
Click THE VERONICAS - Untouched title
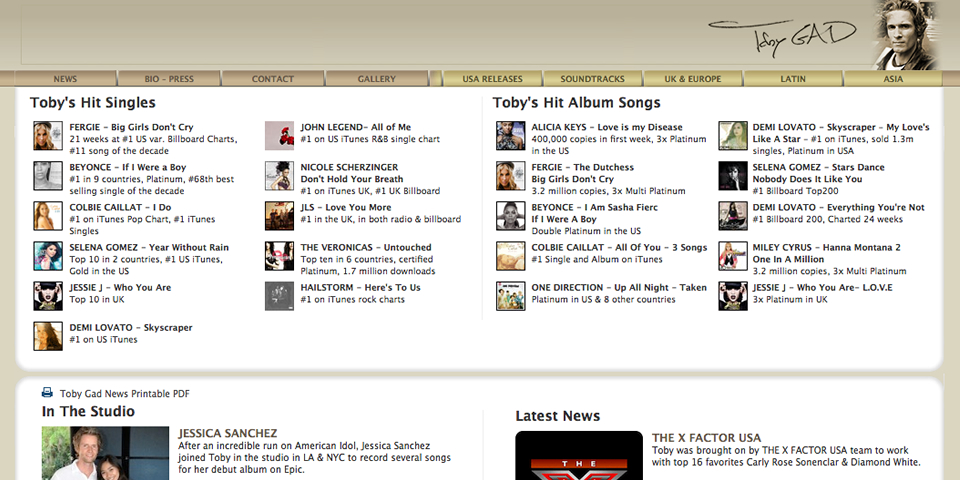[x=366, y=247]
